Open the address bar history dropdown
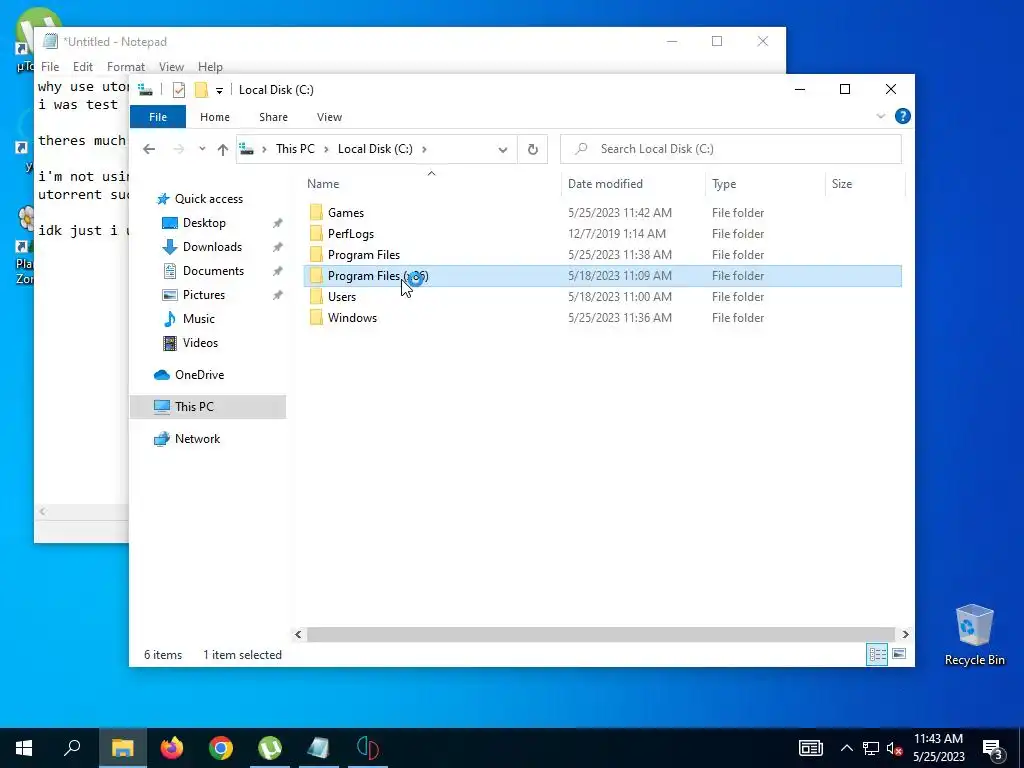The image size is (1024, 768). [503, 149]
